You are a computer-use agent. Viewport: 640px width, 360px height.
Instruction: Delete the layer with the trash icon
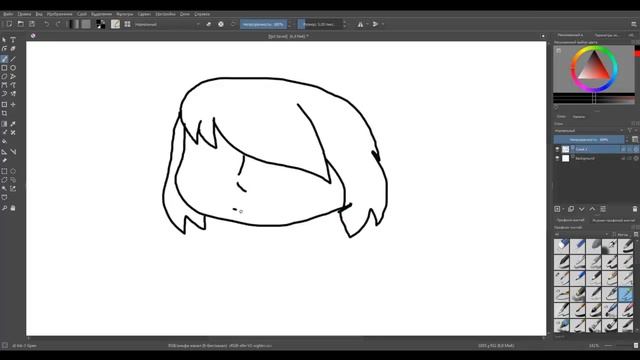point(635,209)
